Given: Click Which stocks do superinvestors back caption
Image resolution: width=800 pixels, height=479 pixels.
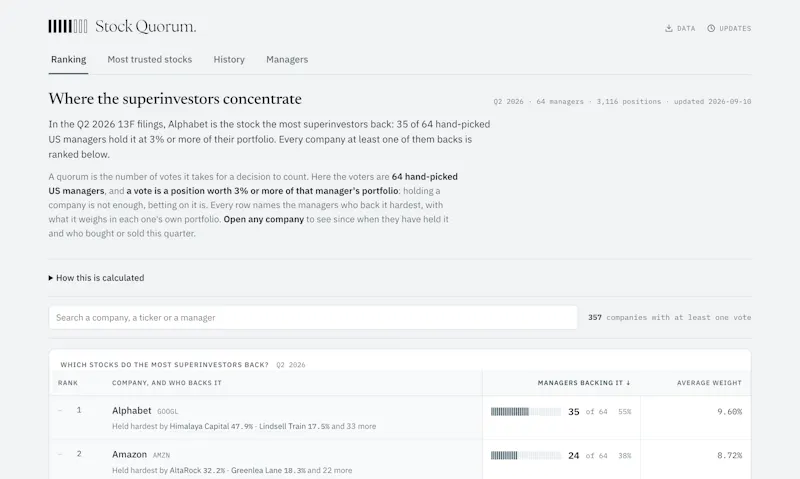Looking at the screenshot, I should tap(164, 365).
